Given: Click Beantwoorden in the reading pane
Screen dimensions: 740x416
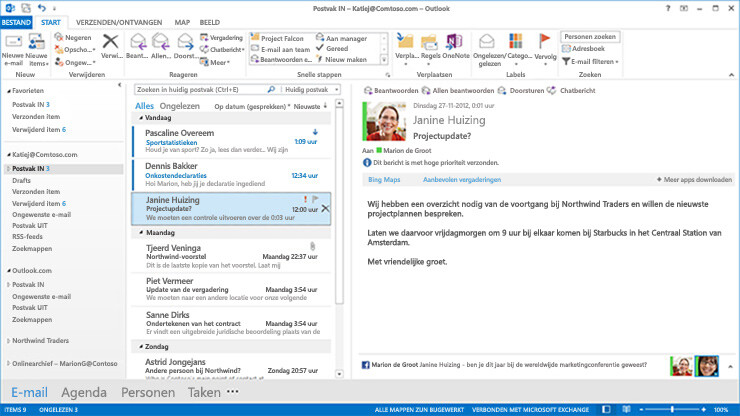Looking at the screenshot, I should (391, 90).
